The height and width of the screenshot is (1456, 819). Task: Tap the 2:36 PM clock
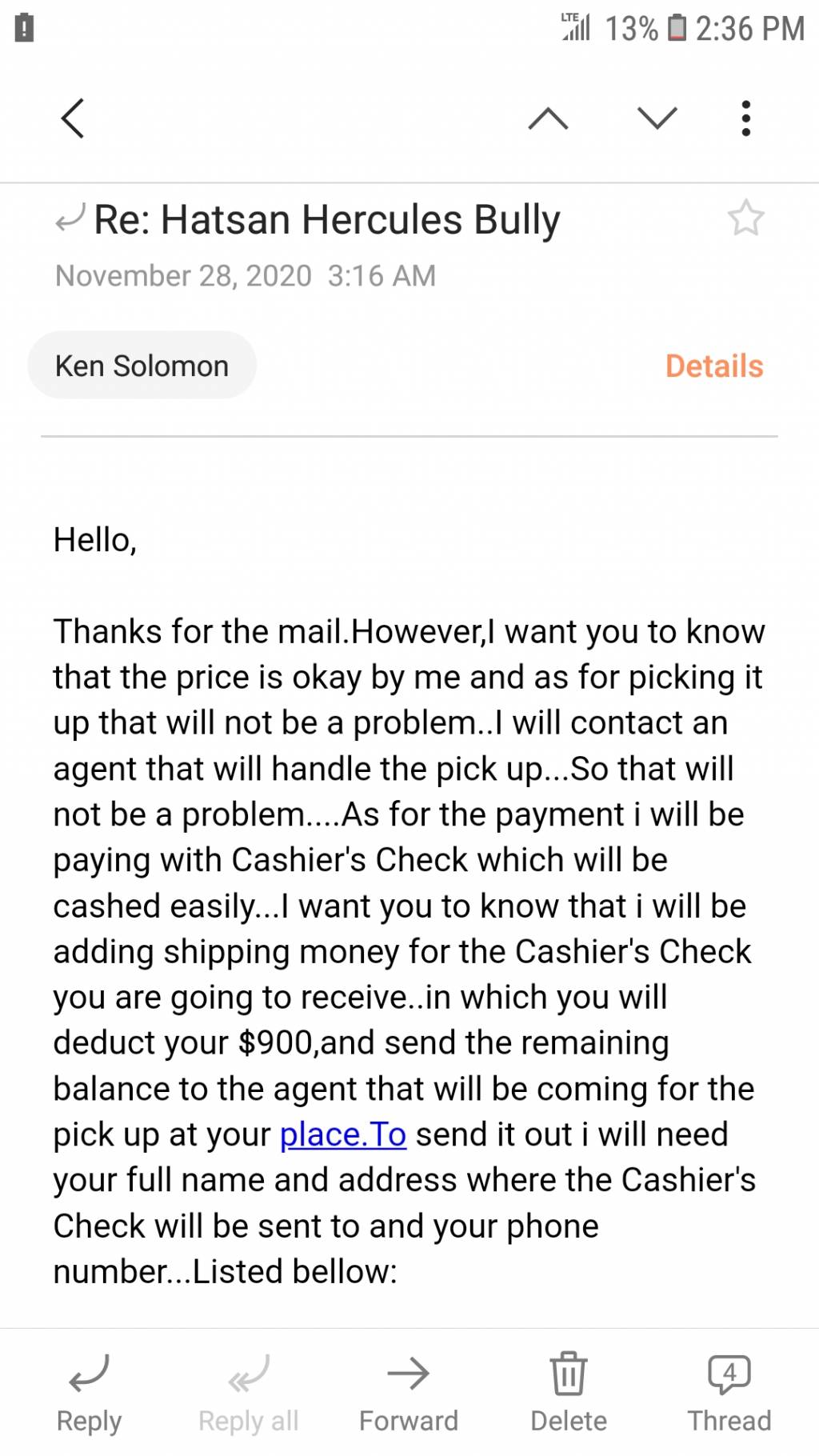(x=749, y=29)
